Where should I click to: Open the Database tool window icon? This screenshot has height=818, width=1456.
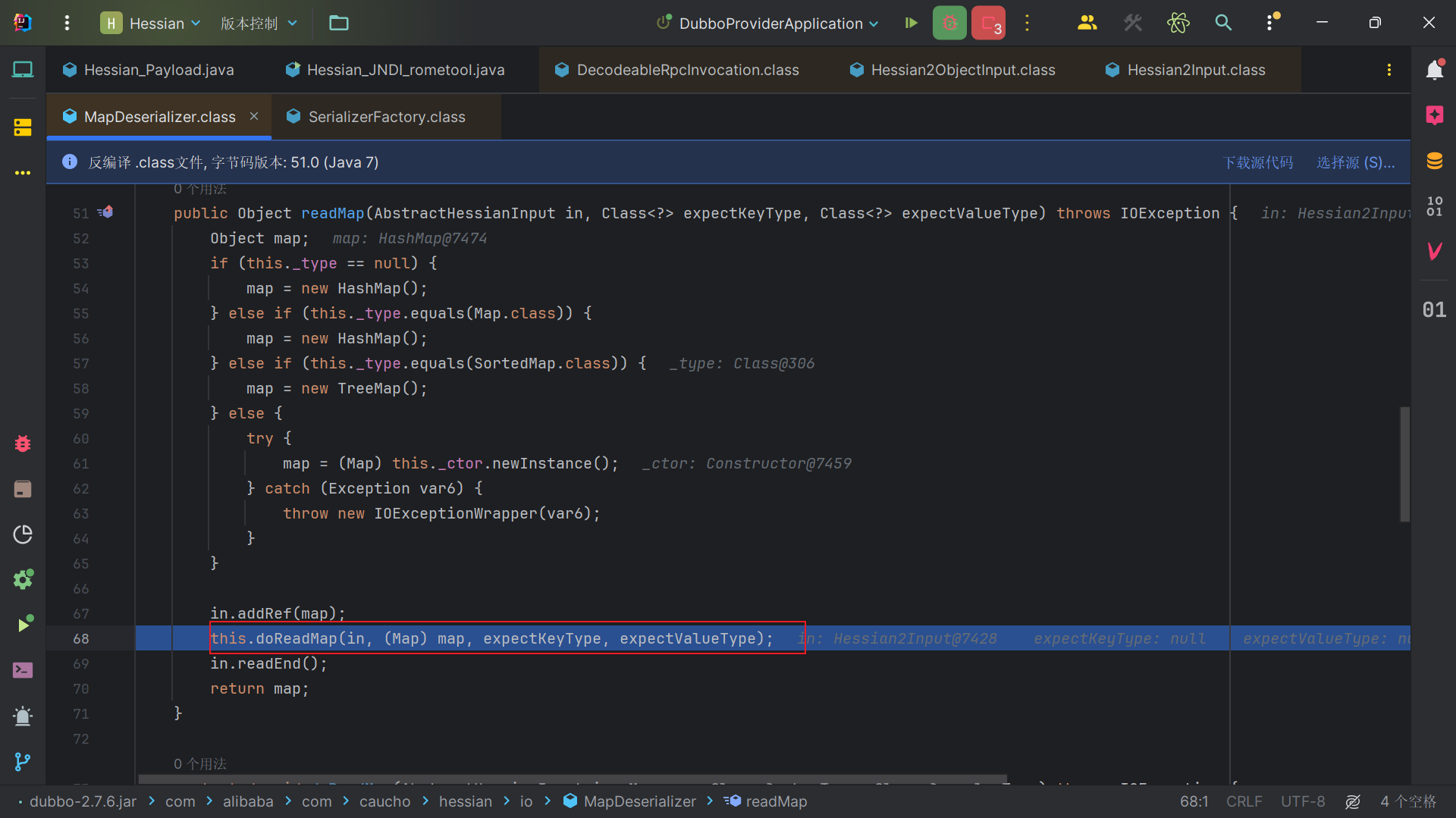pos(1434,161)
